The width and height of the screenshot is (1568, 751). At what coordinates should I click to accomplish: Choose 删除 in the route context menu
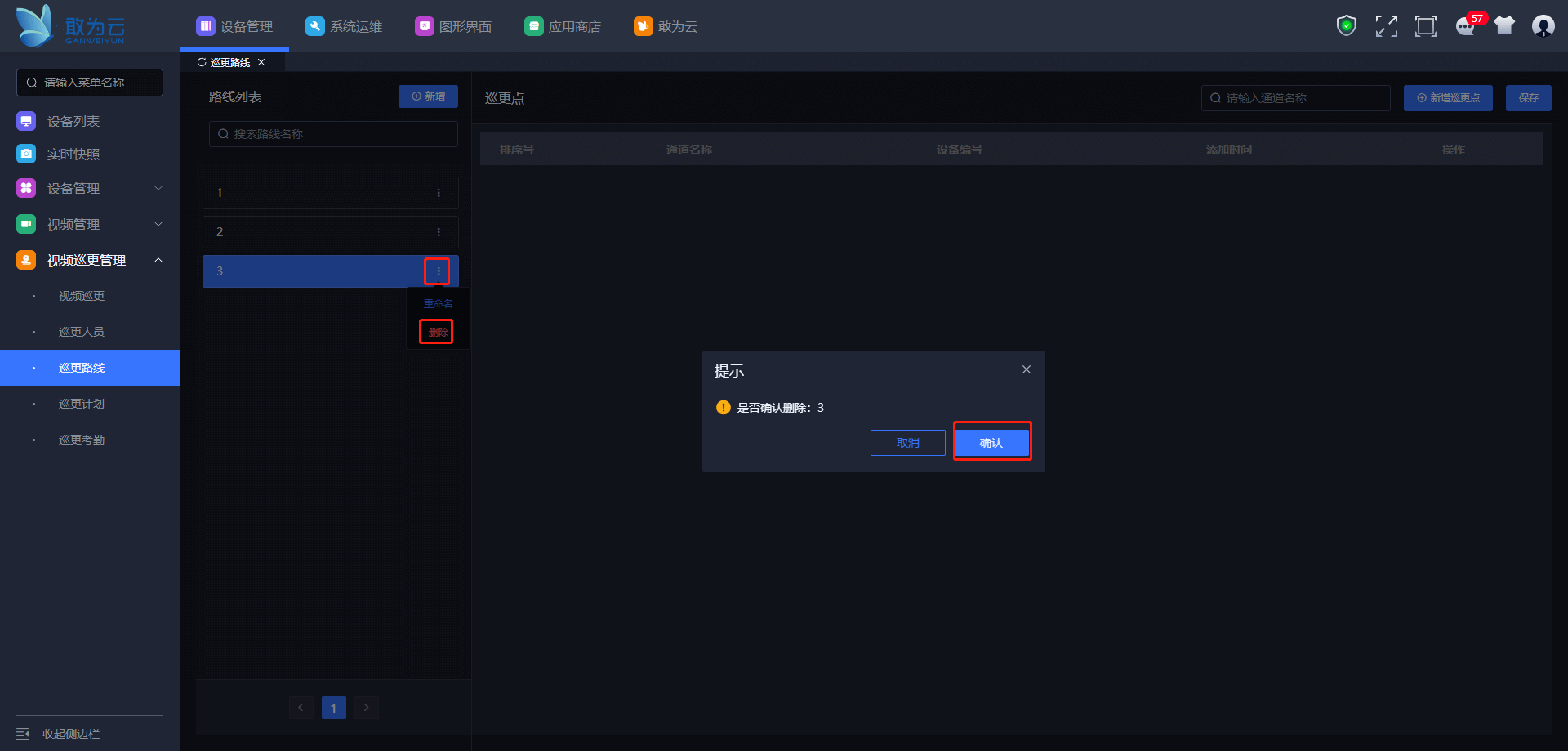point(438,332)
